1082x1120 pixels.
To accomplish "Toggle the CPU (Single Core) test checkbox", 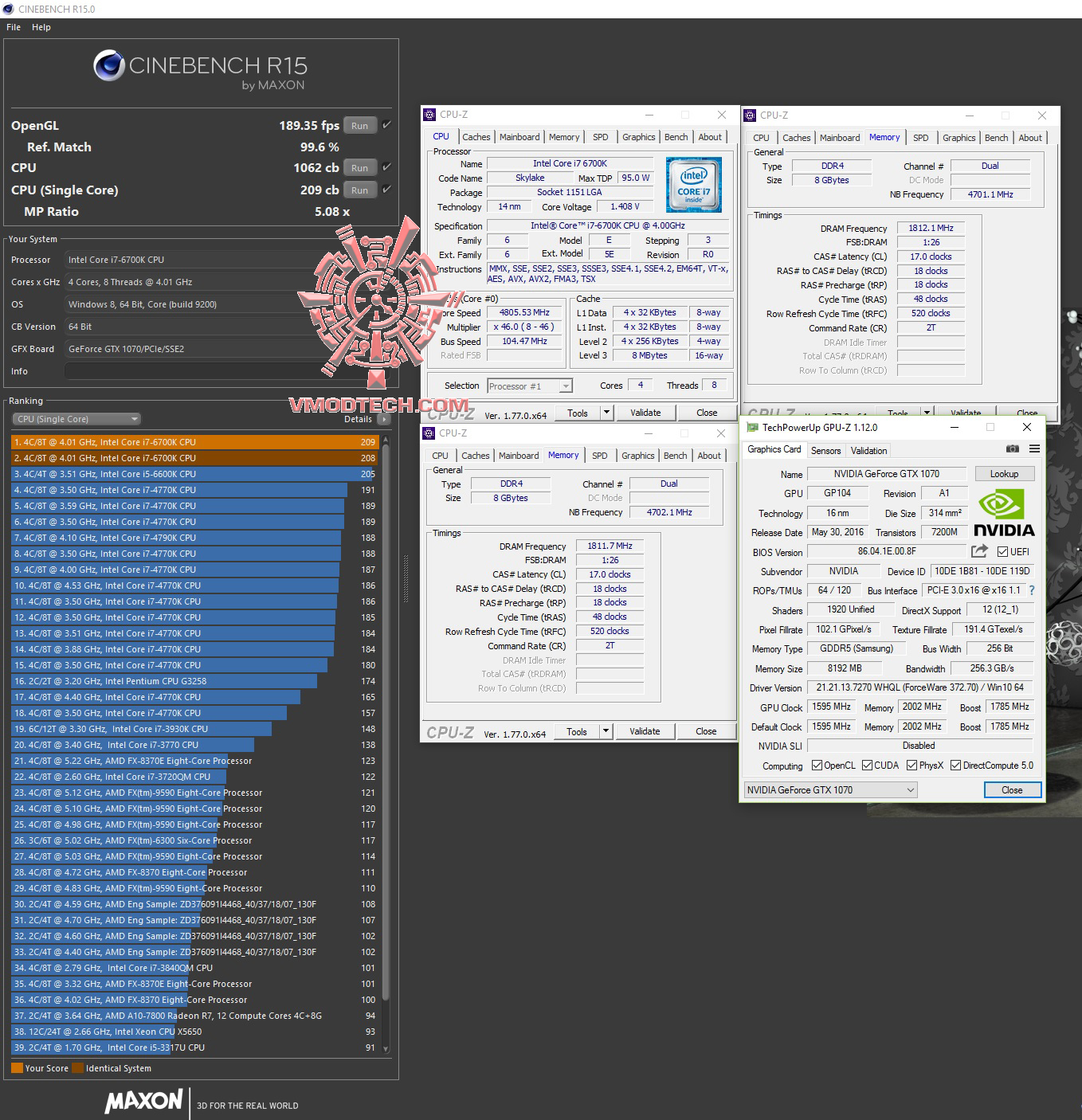I will pos(386,190).
